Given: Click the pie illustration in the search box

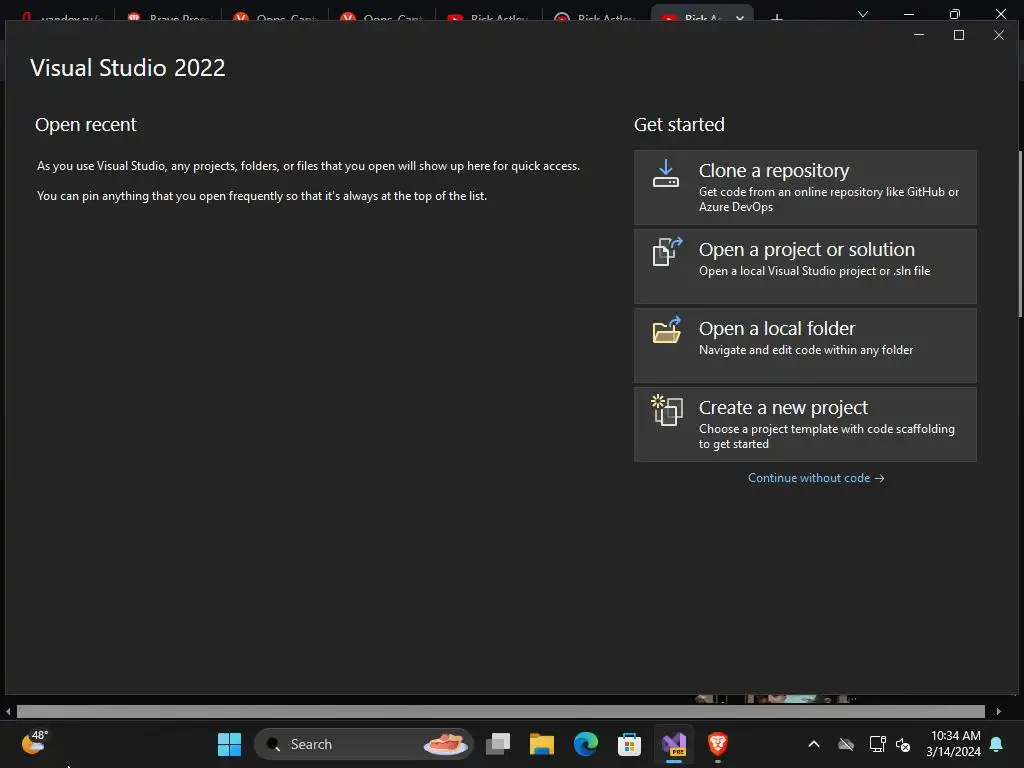Looking at the screenshot, I should click(x=446, y=744).
